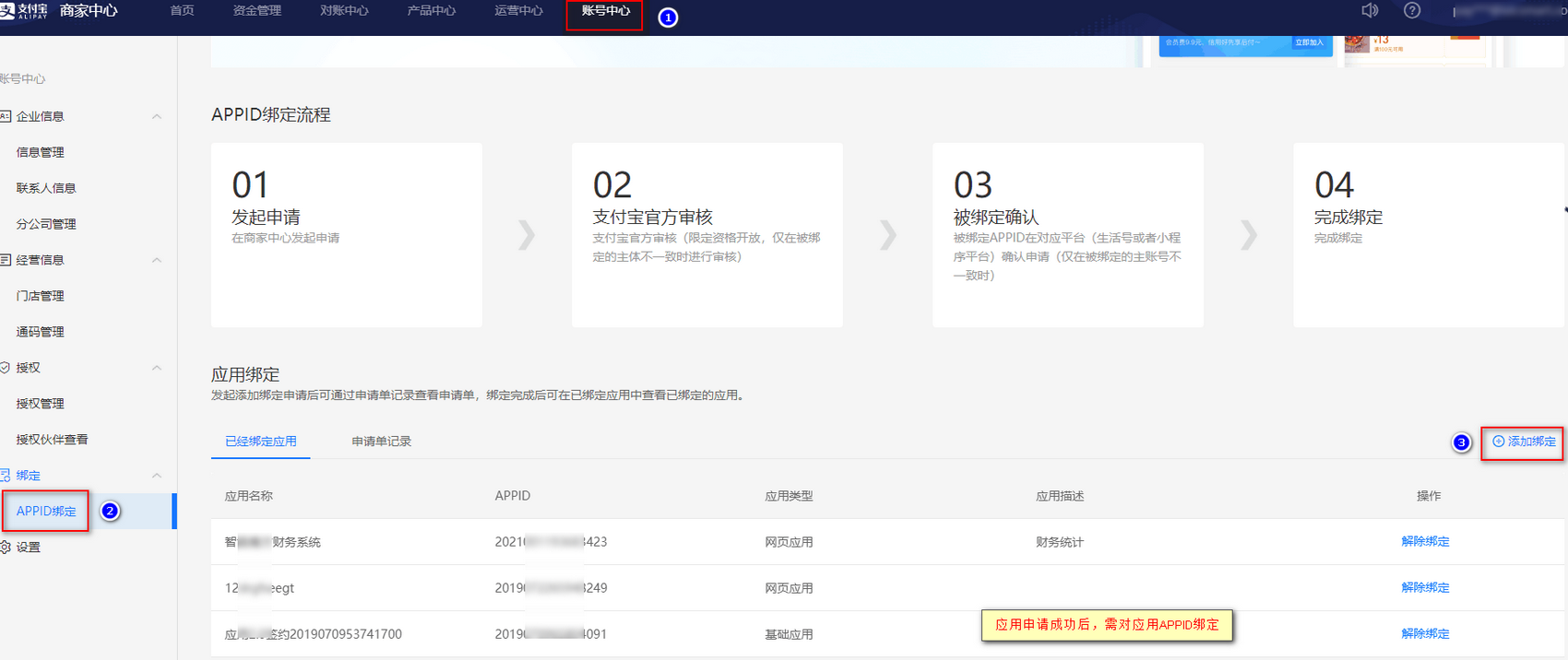Open the help question mark icon
1568x660 pixels.
[x=1411, y=10]
